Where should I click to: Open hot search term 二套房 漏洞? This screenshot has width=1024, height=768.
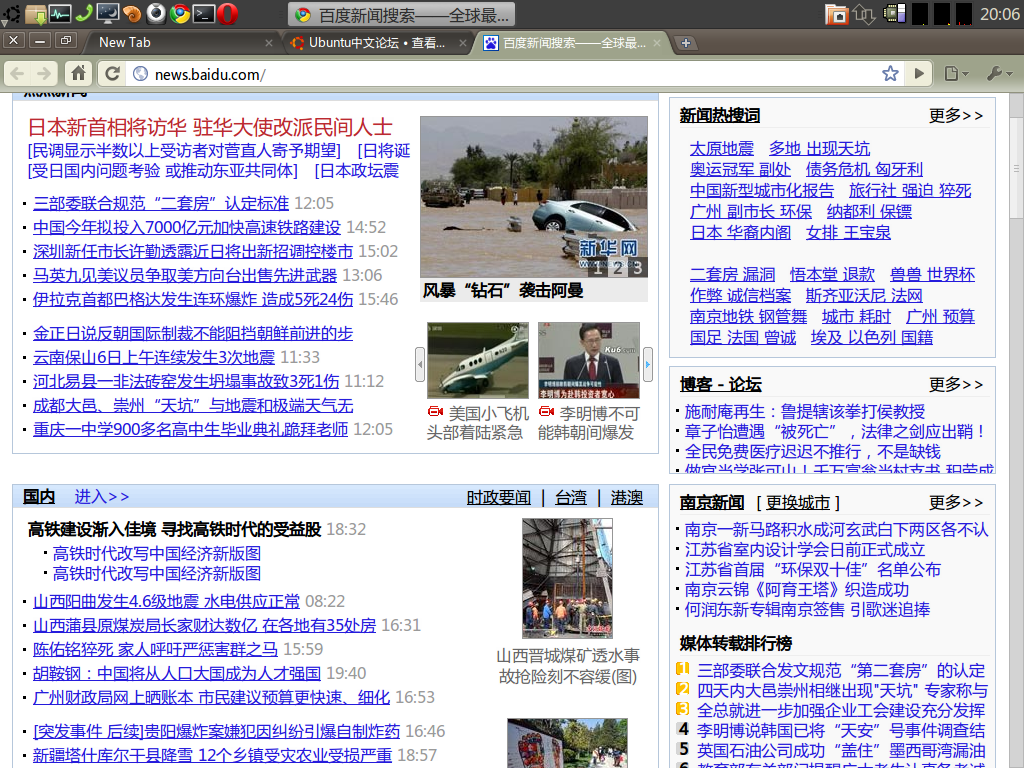point(733,274)
